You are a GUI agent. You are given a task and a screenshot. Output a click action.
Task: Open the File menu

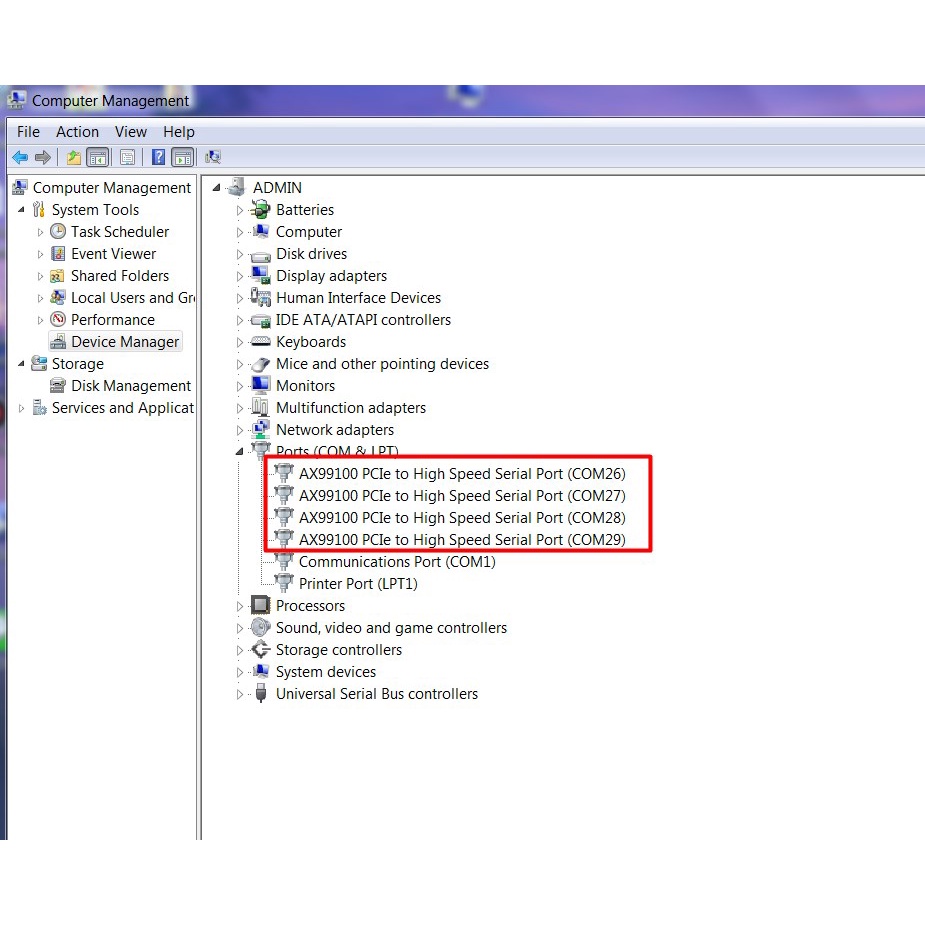(x=28, y=132)
